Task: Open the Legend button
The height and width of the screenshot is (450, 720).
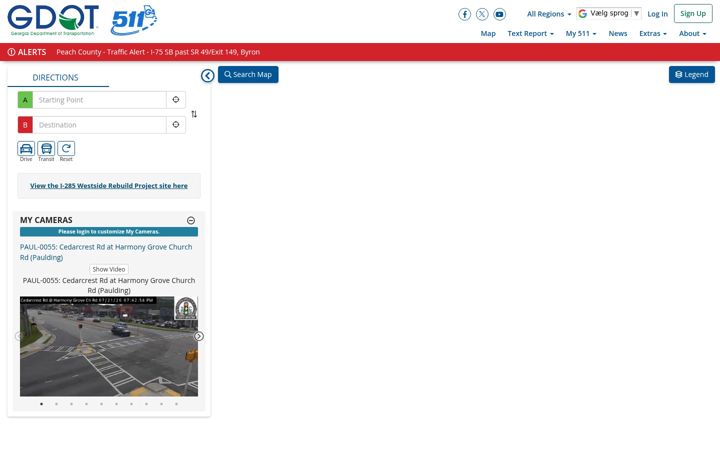Action: [692, 74]
